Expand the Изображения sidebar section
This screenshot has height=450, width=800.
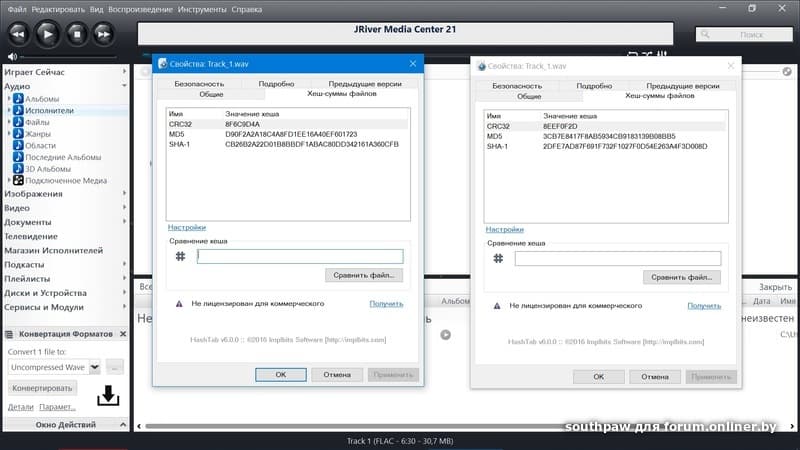[x=124, y=194]
